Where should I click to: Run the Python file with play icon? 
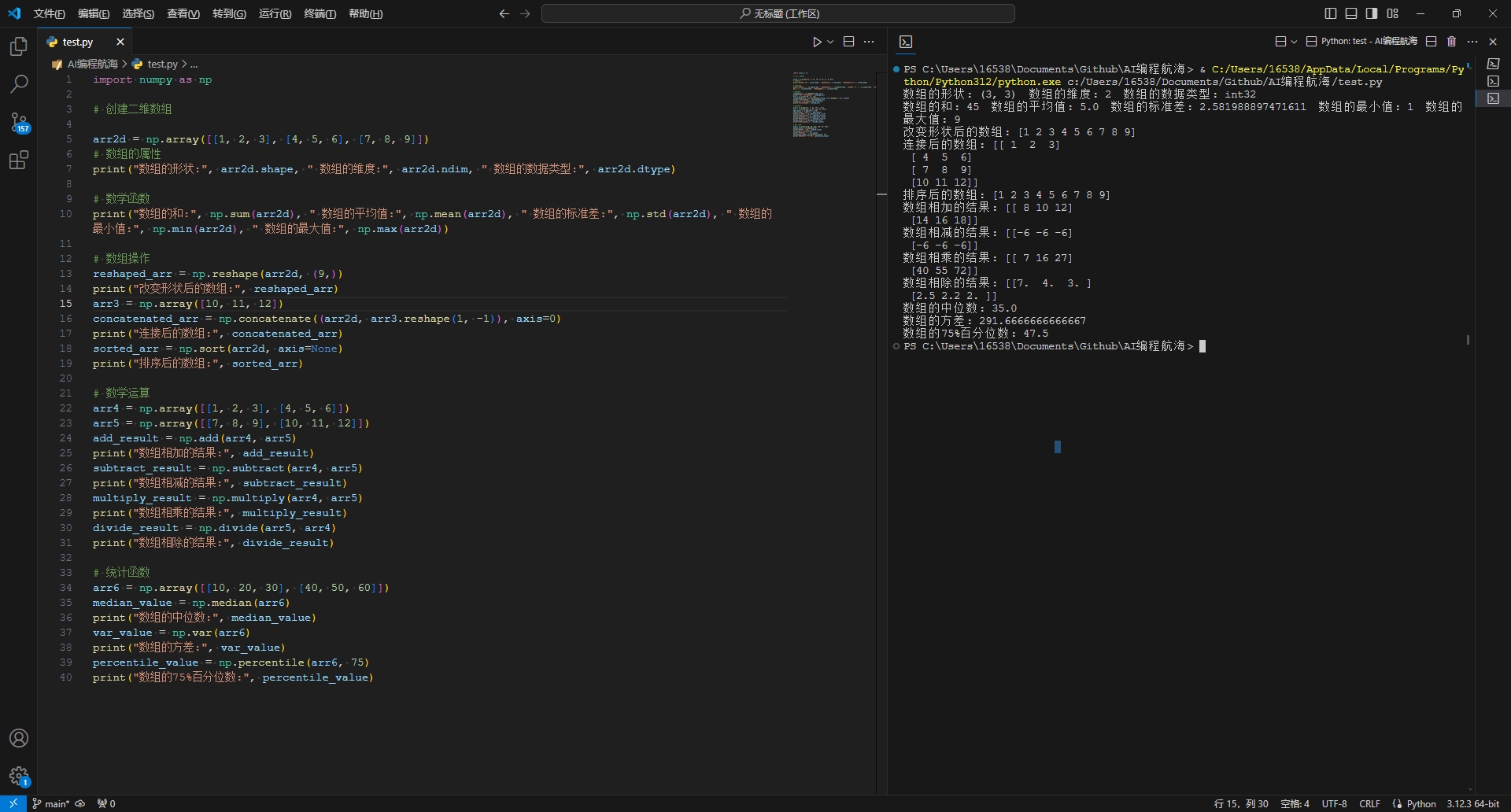click(817, 42)
